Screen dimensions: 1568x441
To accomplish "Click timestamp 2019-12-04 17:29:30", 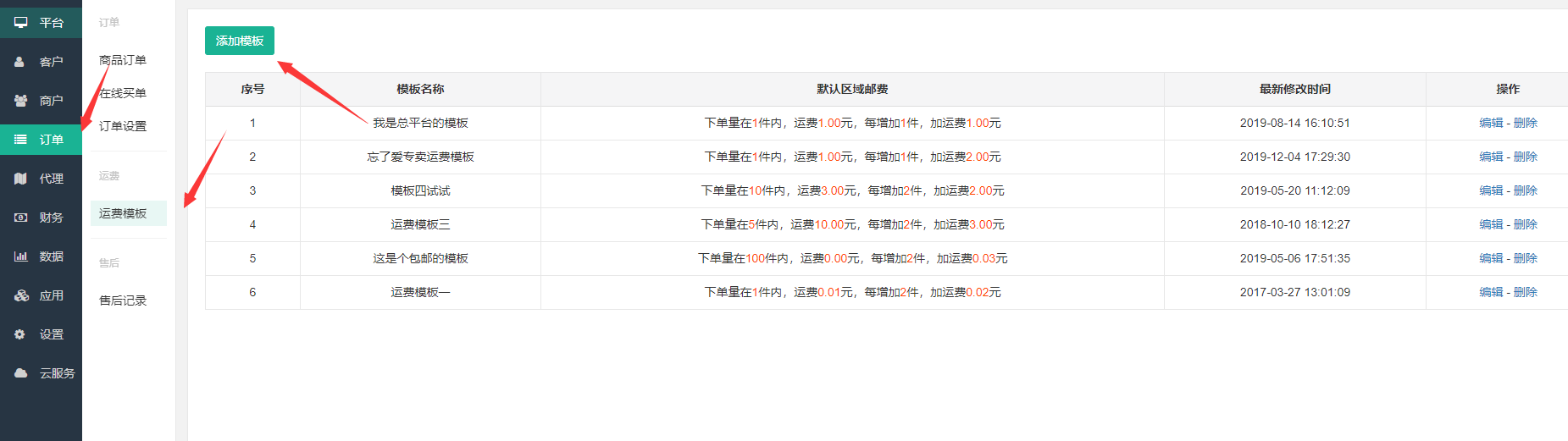I will point(1295,157).
